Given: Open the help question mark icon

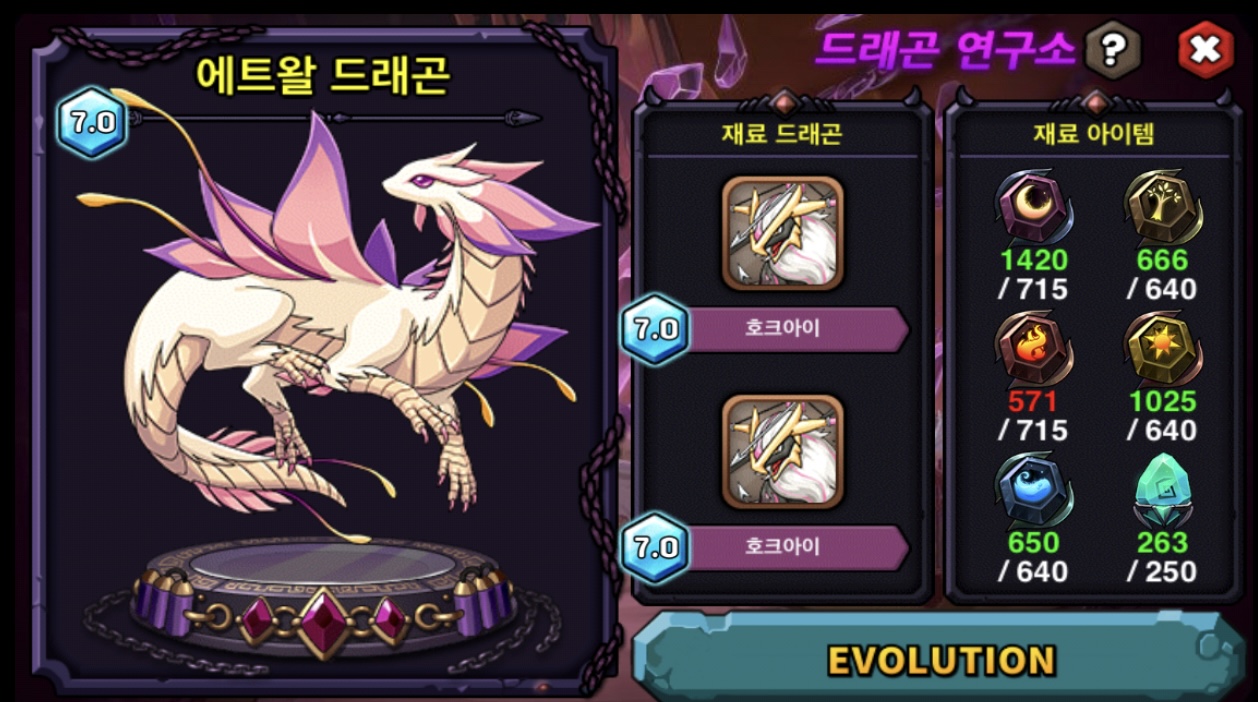Looking at the screenshot, I should coord(1113,48).
